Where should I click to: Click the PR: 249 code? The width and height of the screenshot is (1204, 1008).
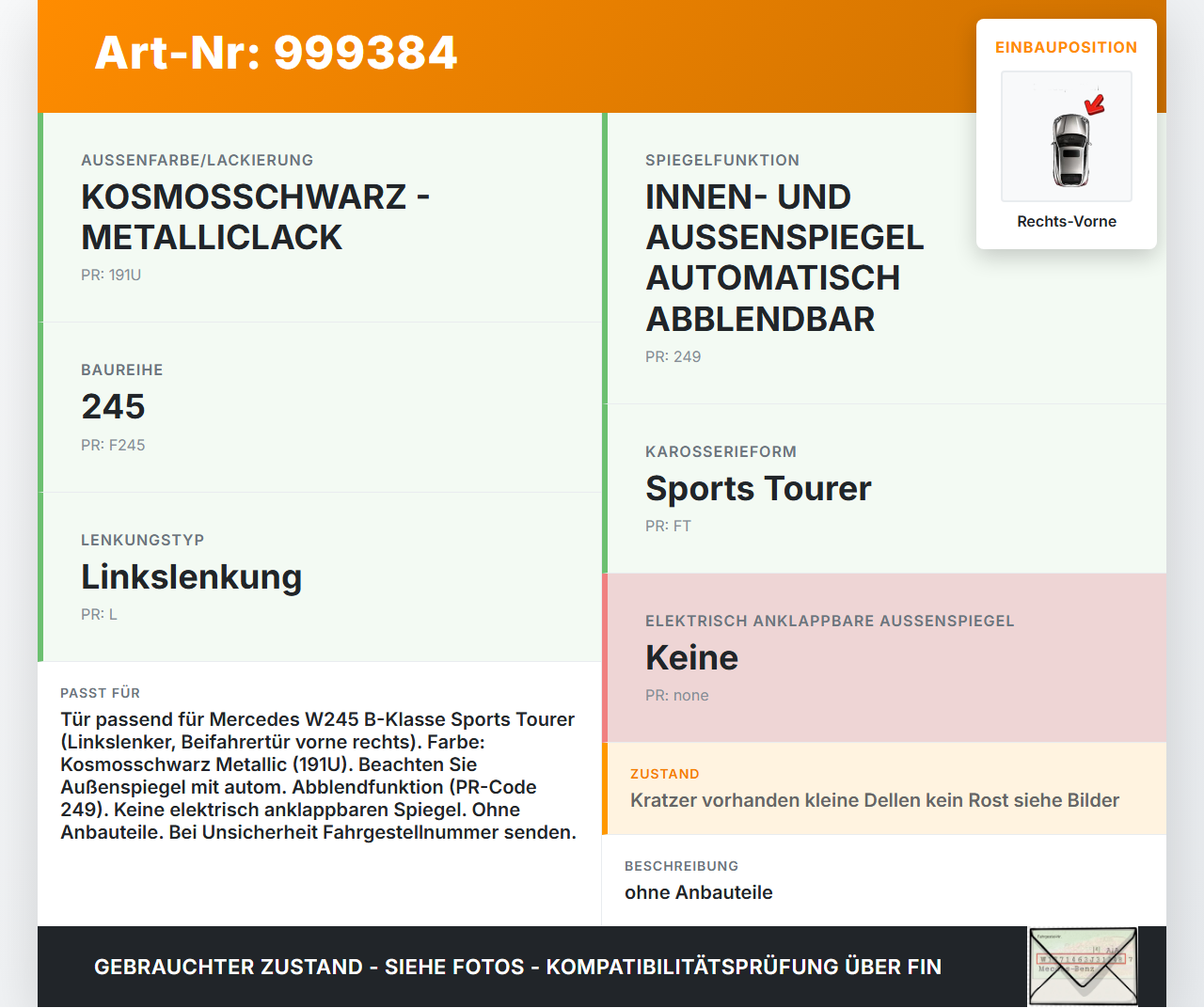pyautogui.click(x=673, y=356)
